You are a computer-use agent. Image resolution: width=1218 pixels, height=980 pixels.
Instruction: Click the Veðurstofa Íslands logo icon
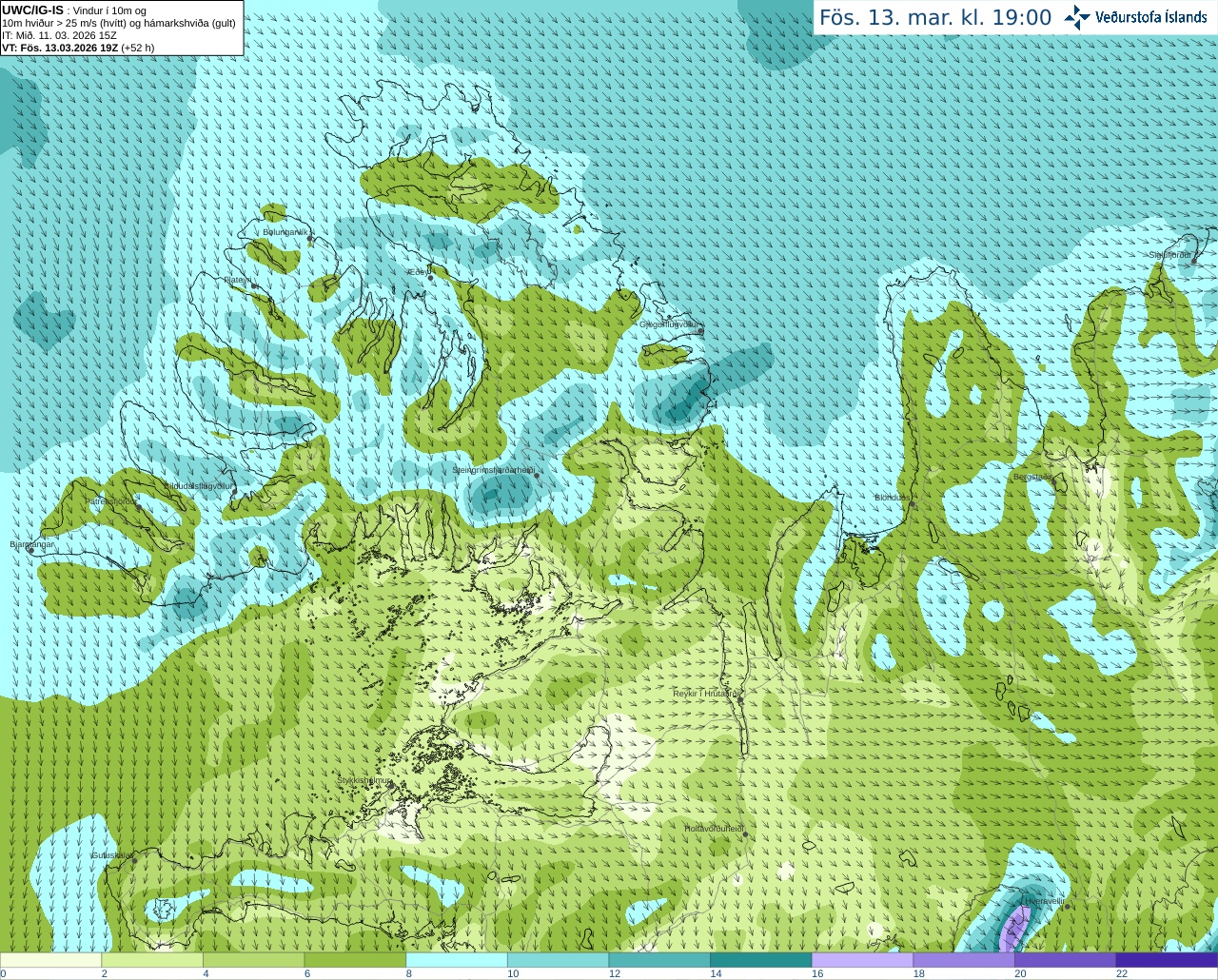[1077, 17]
